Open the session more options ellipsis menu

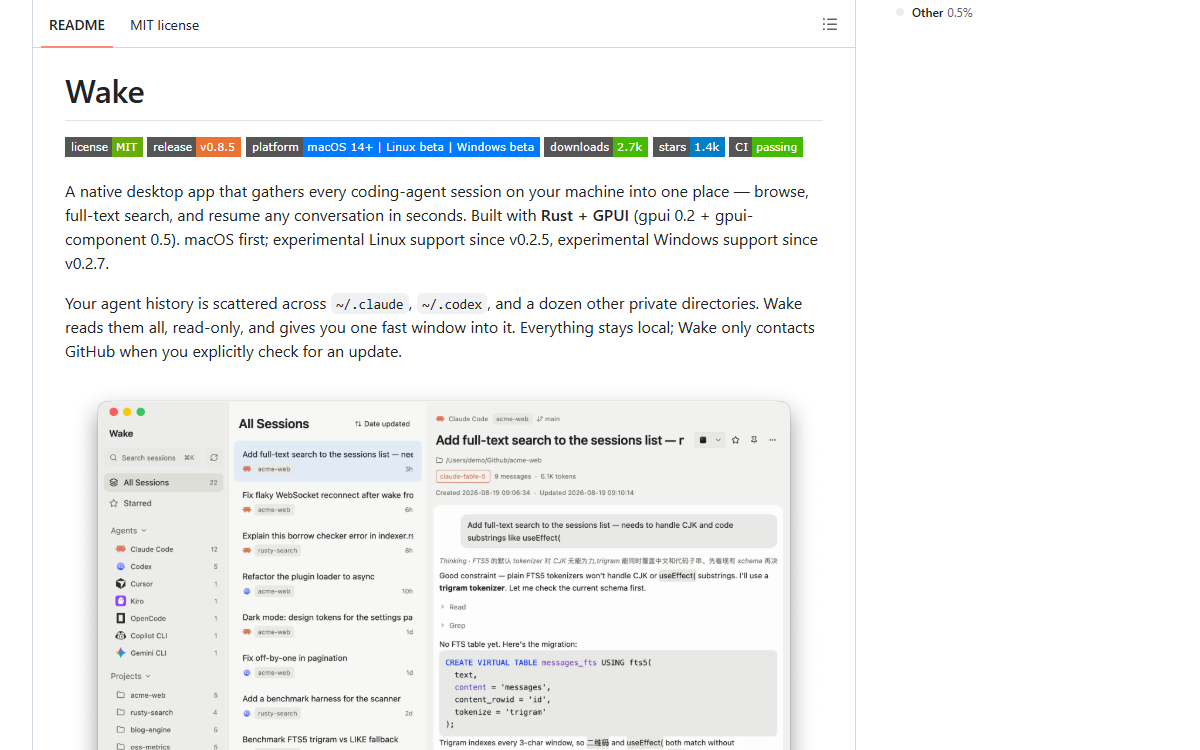771,440
